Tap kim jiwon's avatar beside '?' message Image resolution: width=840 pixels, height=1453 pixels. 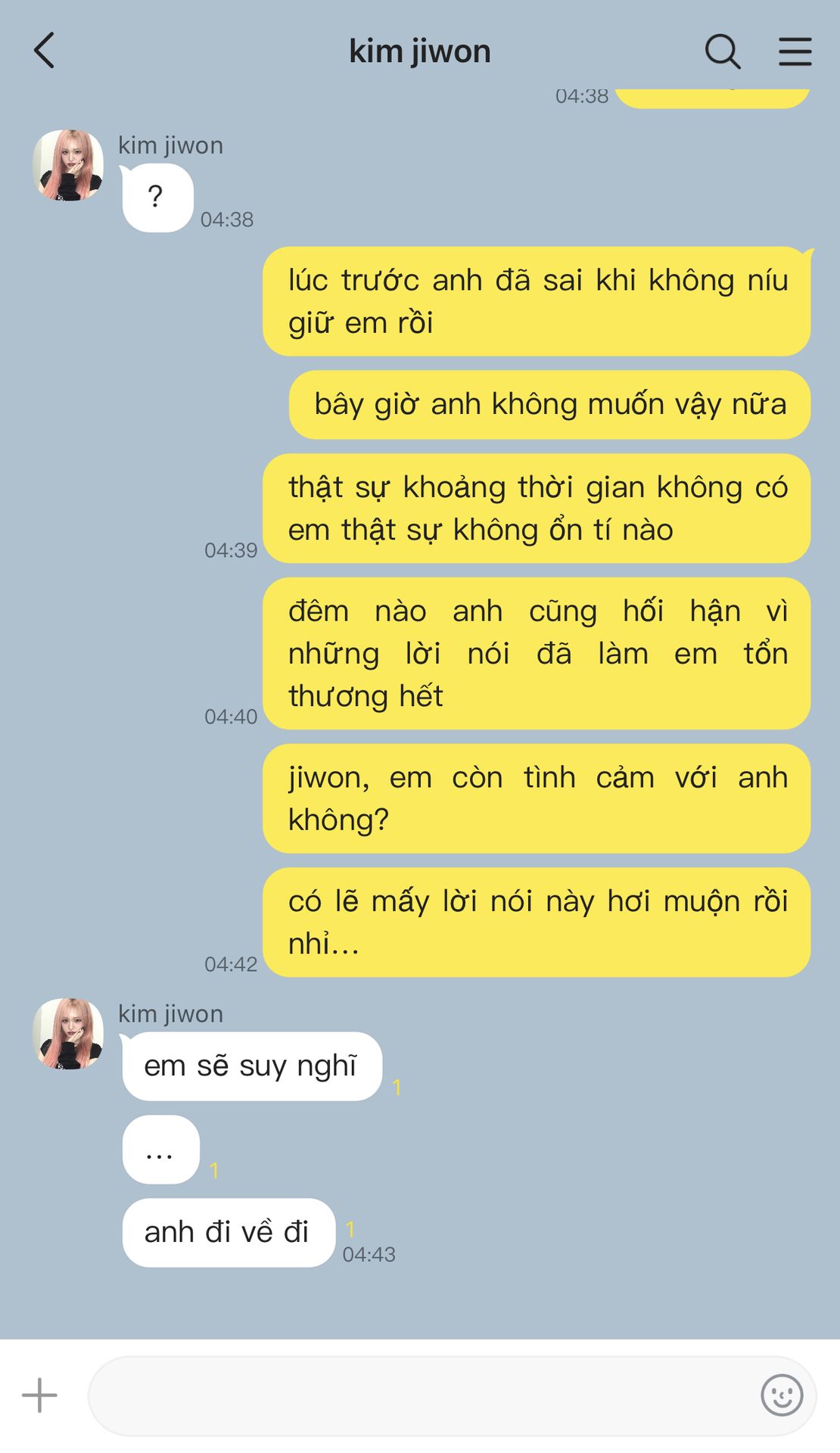click(68, 165)
